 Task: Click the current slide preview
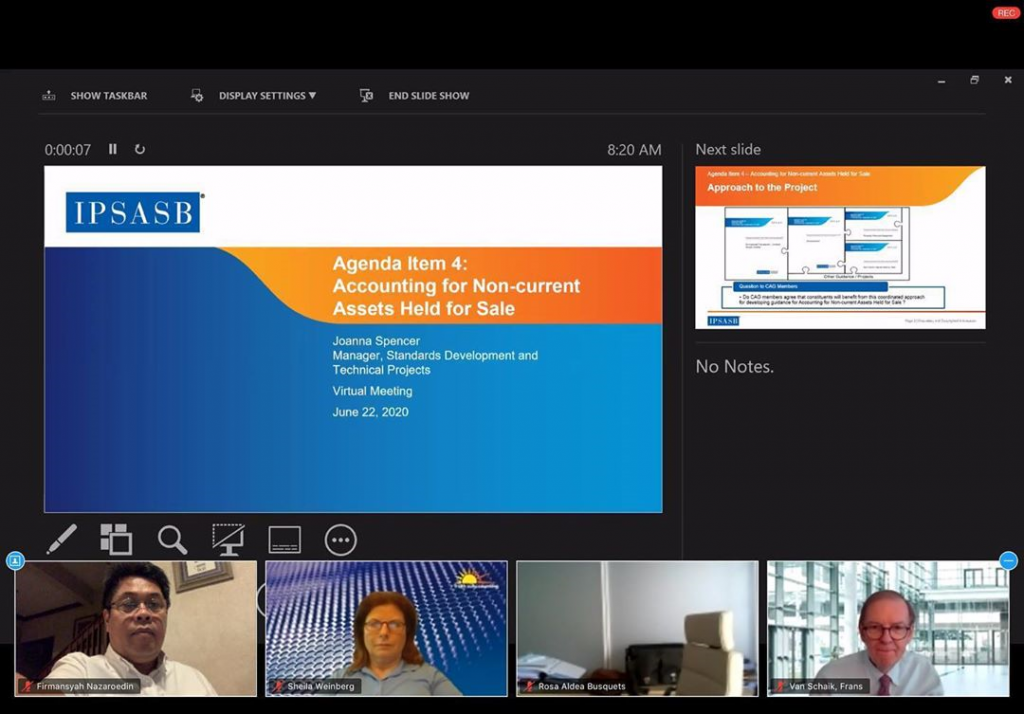(x=353, y=339)
